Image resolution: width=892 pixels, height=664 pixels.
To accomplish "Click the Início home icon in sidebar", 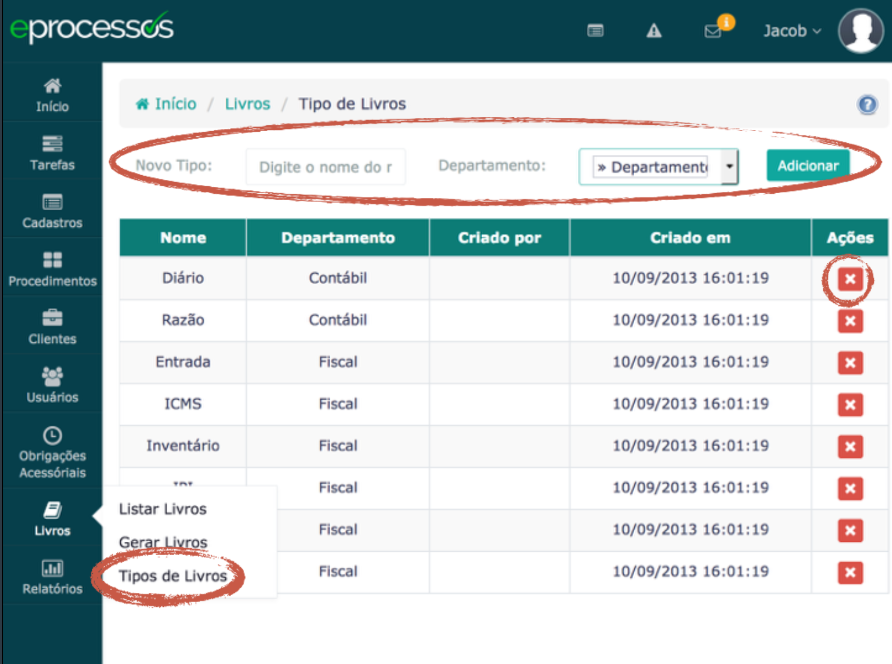I will tap(52, 87).
